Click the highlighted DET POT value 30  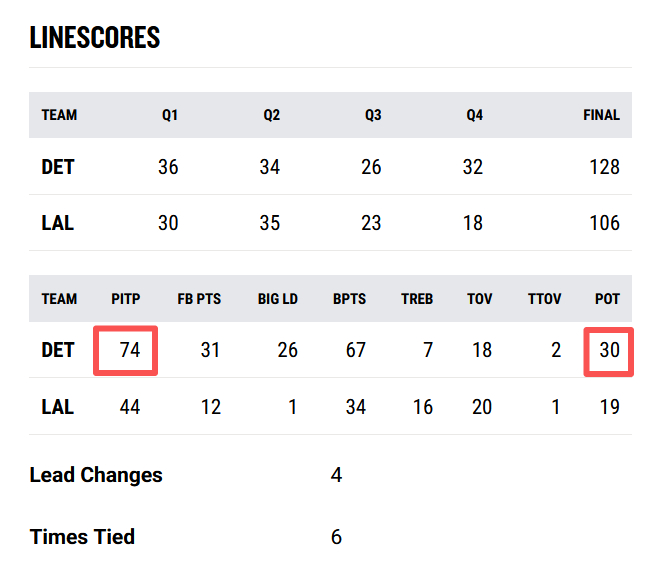[608, 350]
